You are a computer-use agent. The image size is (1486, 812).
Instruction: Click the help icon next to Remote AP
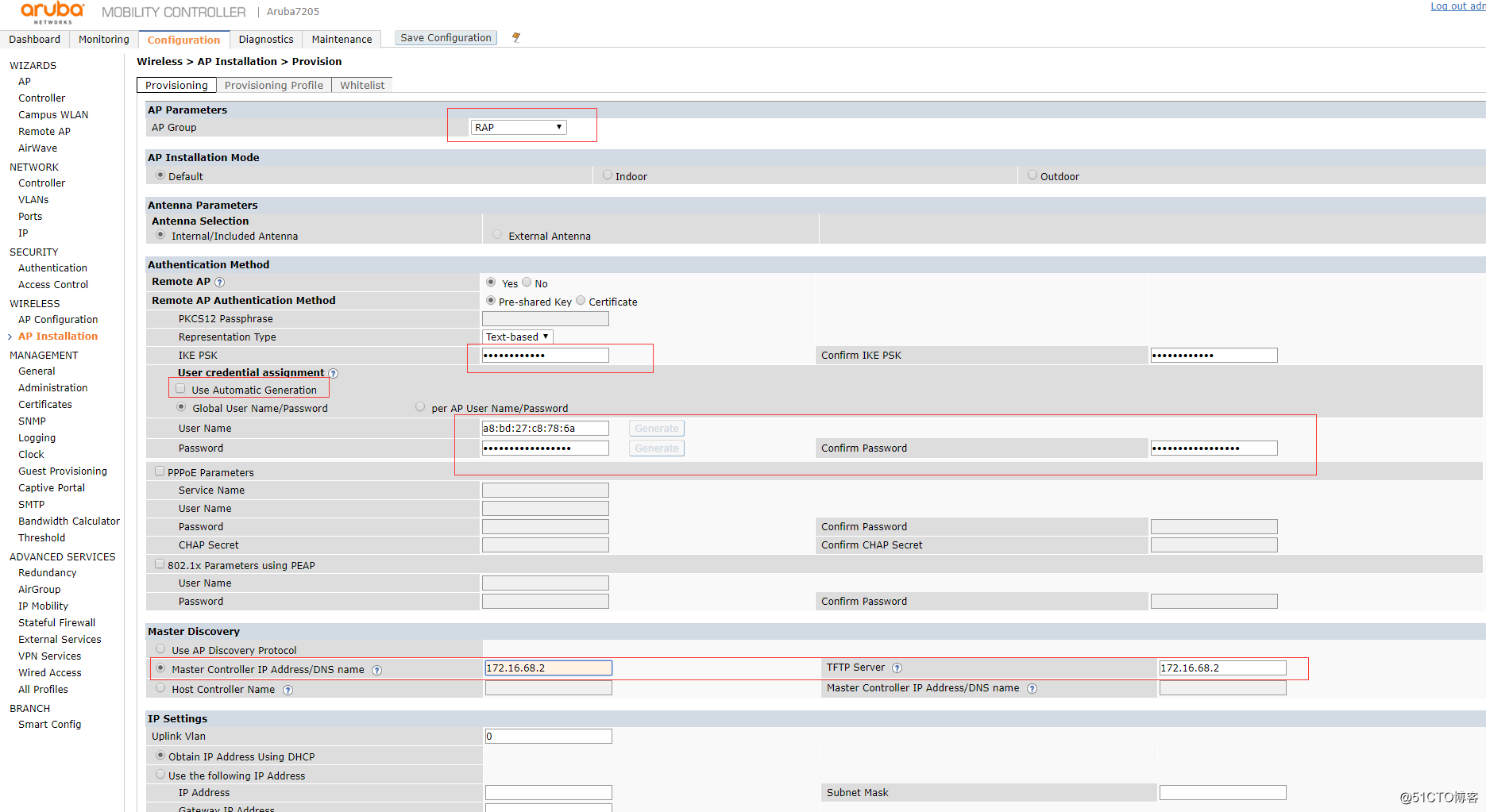(x=220, y=282)
